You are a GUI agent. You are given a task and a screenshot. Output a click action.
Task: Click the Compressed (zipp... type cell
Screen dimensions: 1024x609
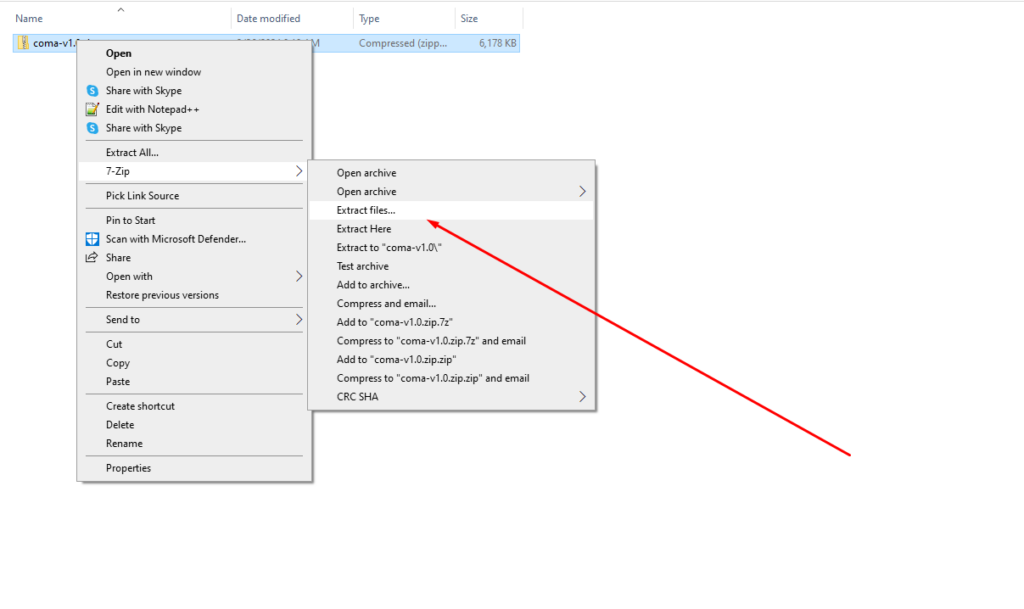click(x=403, y=43)
